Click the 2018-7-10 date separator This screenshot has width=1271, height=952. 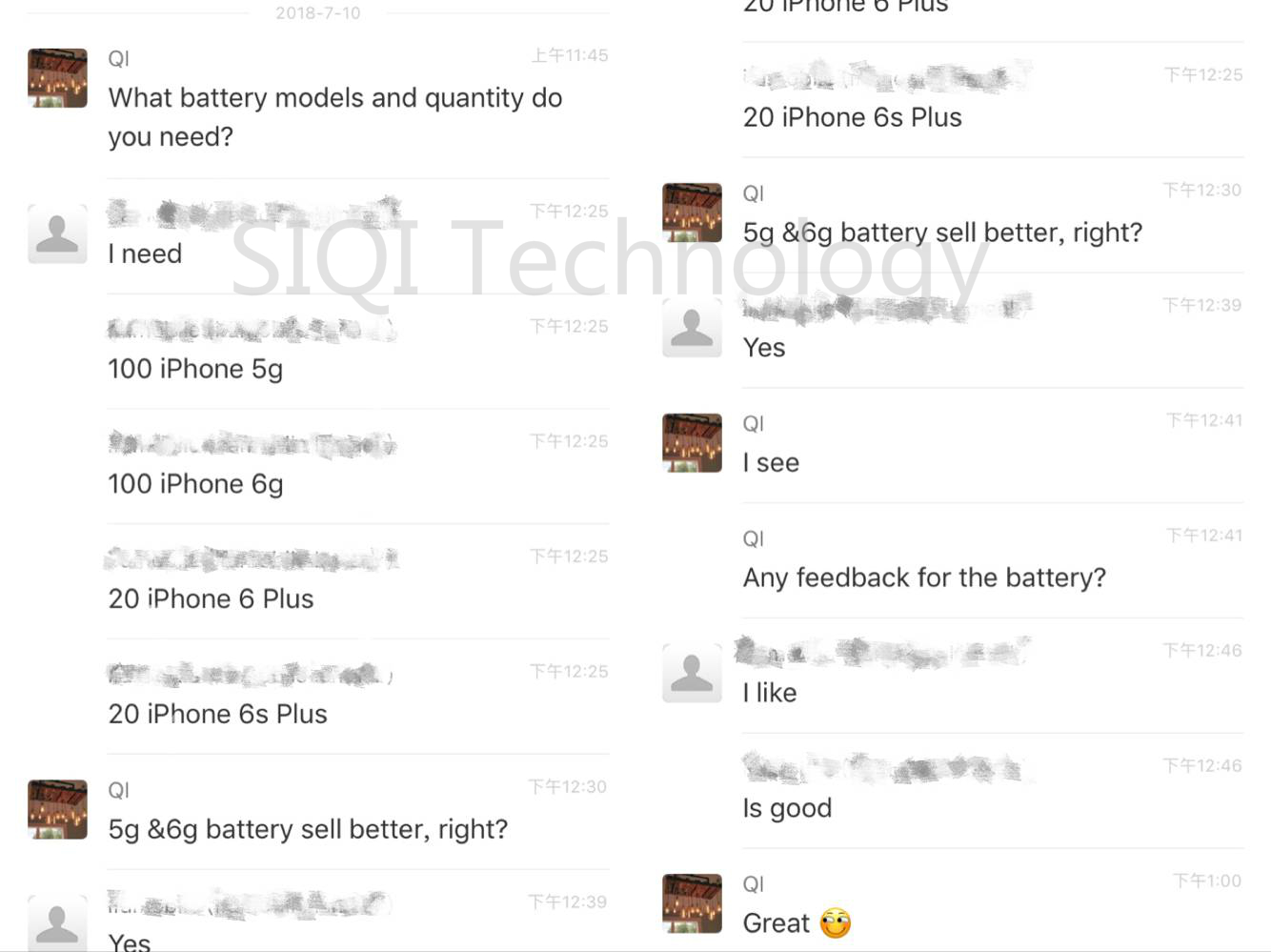[x=318, y=12]
